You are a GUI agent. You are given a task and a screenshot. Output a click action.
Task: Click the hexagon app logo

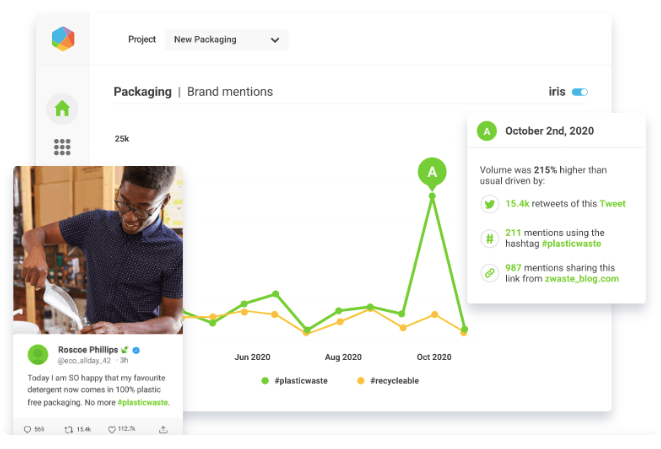[63, 39]
